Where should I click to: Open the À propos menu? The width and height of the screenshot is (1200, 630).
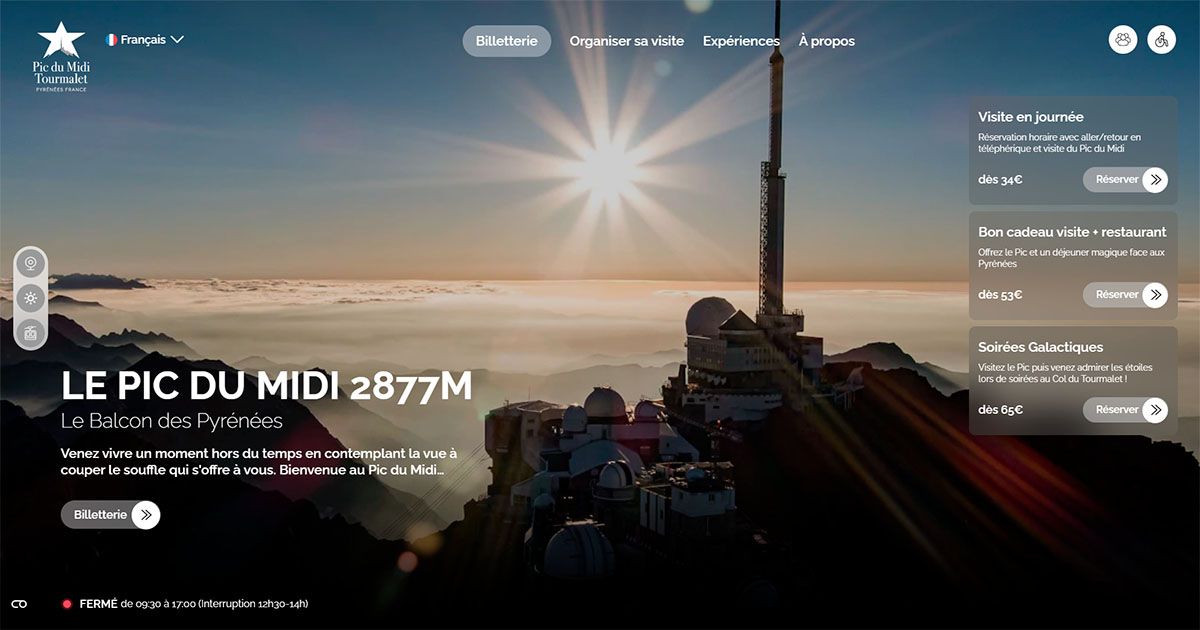click(826, 41)
